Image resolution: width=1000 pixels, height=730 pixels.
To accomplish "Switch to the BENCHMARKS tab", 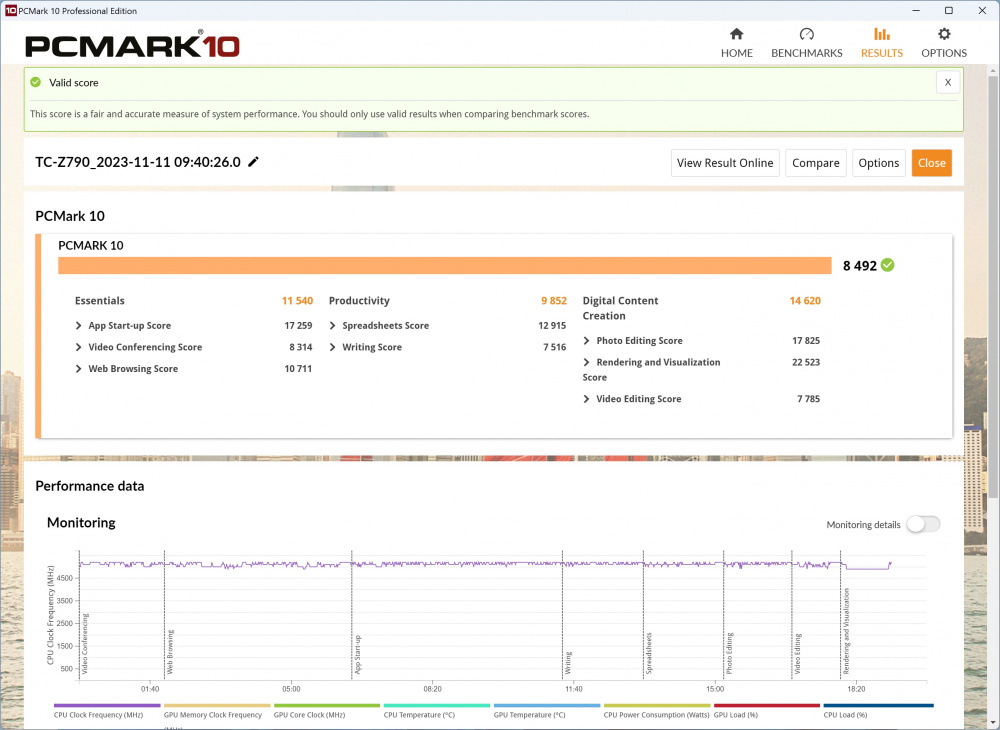I will [x=807, y=43].
